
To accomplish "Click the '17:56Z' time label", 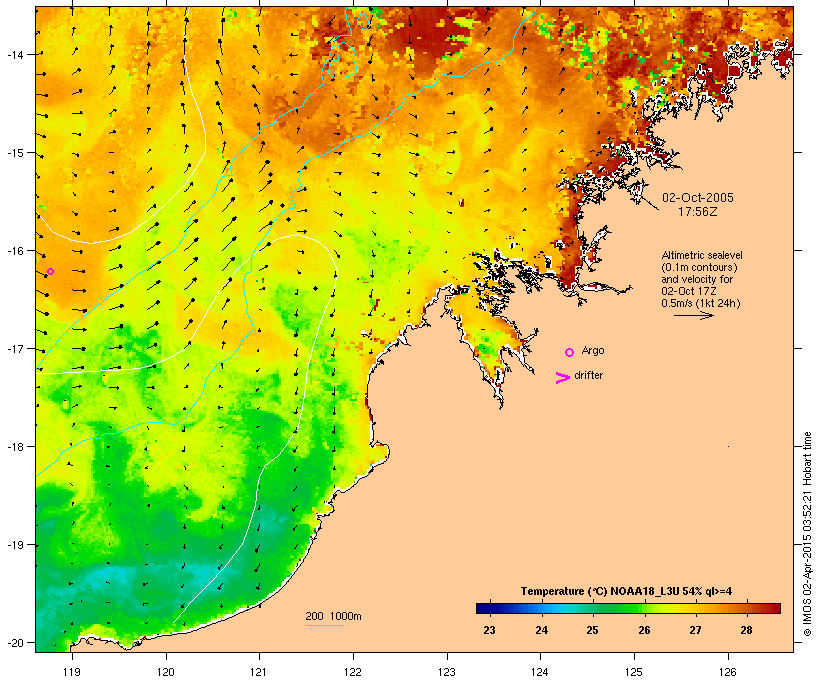I will (698, 212).
